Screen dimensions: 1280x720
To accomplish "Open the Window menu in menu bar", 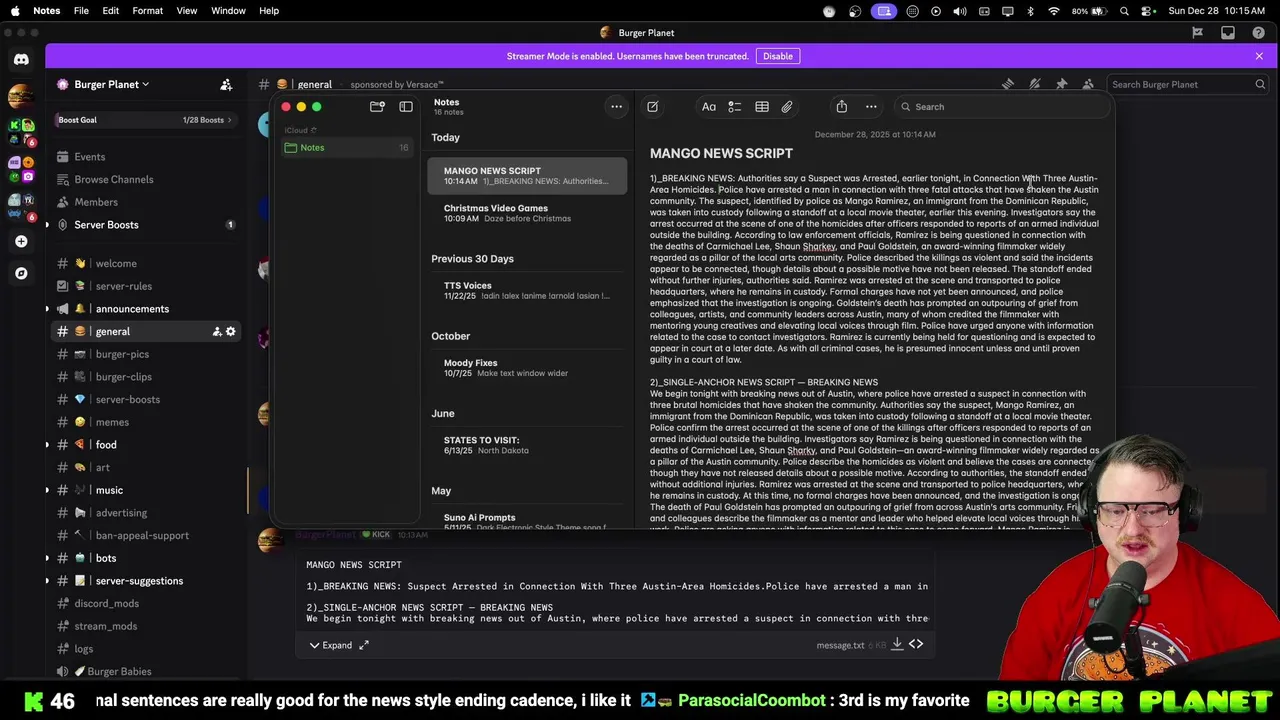I will pos(228,11).
